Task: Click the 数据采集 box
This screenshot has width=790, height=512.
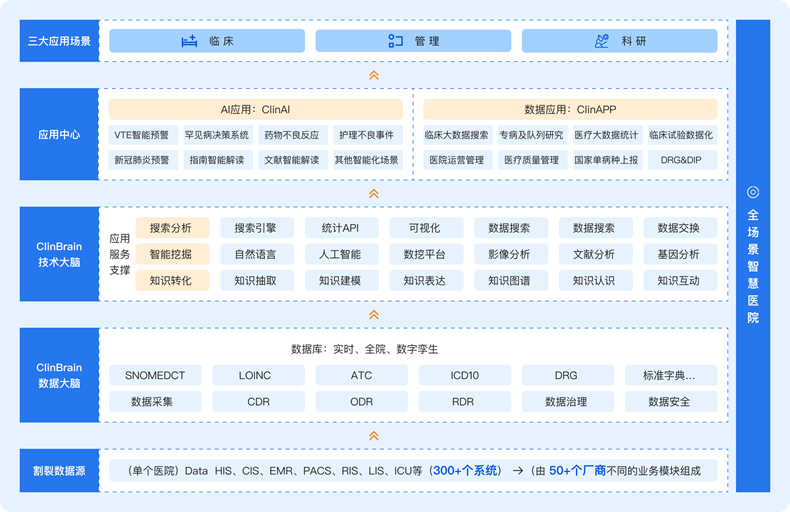Action: pos(155,401)
